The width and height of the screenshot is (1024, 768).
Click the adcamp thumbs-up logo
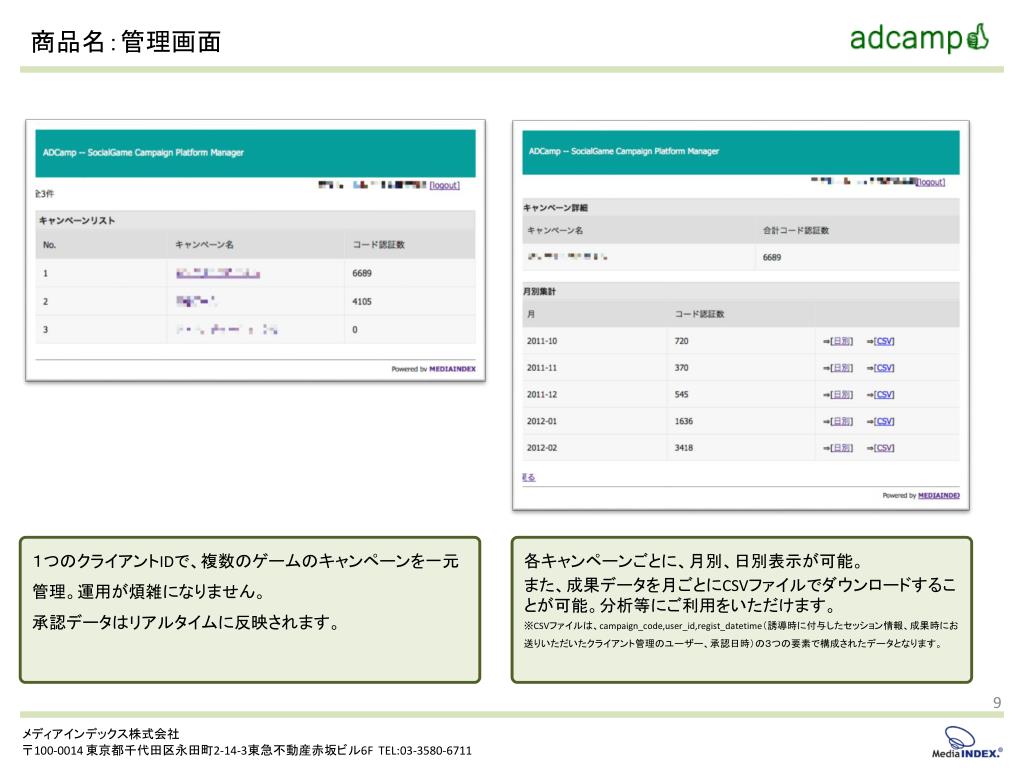click(919, 38)
